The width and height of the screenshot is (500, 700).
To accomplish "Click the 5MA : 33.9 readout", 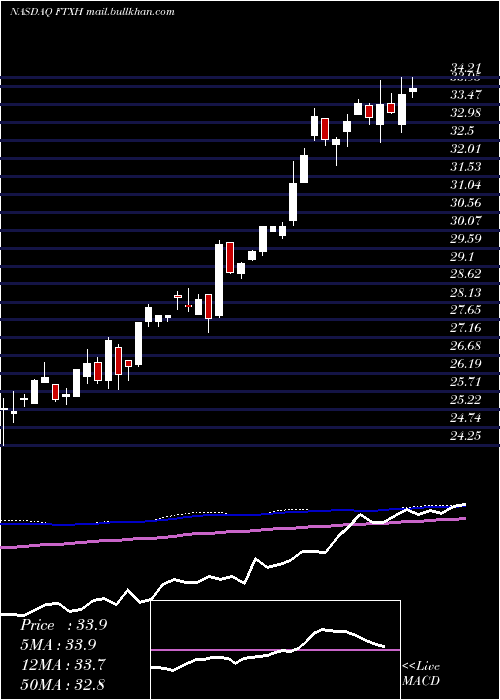I will (58, 645).
